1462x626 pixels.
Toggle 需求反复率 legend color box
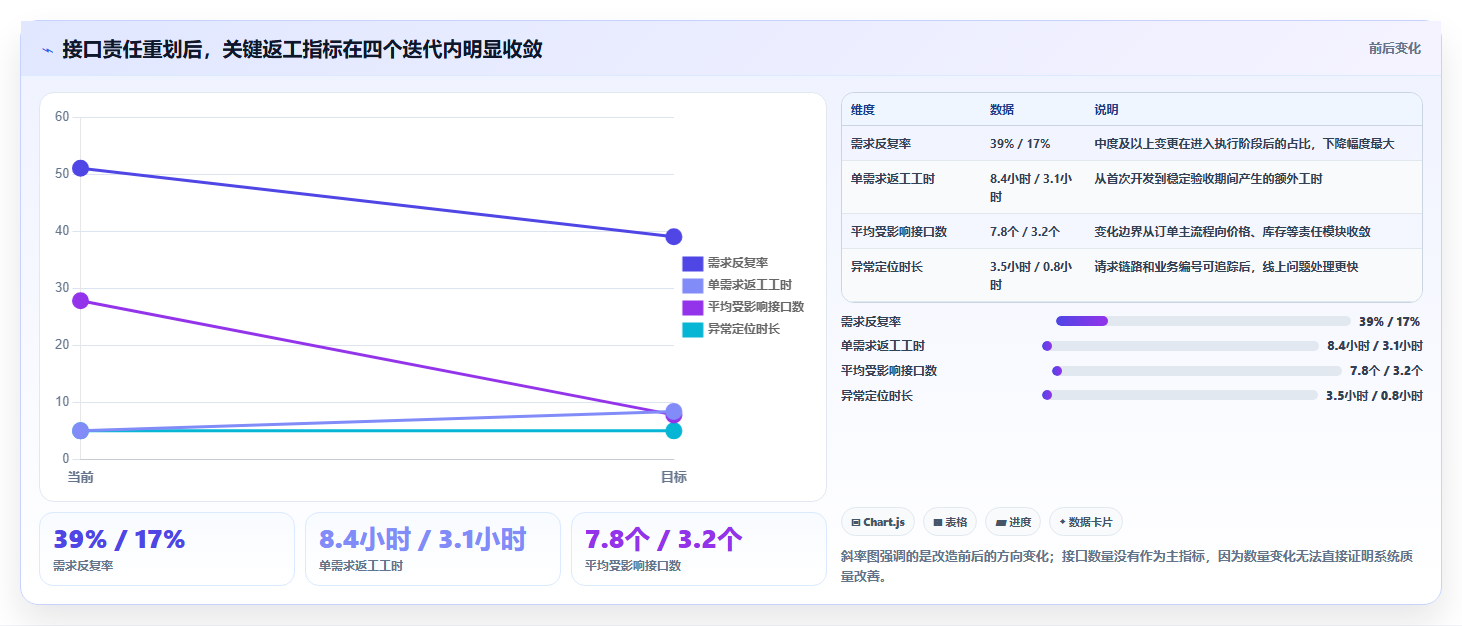[693, 263]
